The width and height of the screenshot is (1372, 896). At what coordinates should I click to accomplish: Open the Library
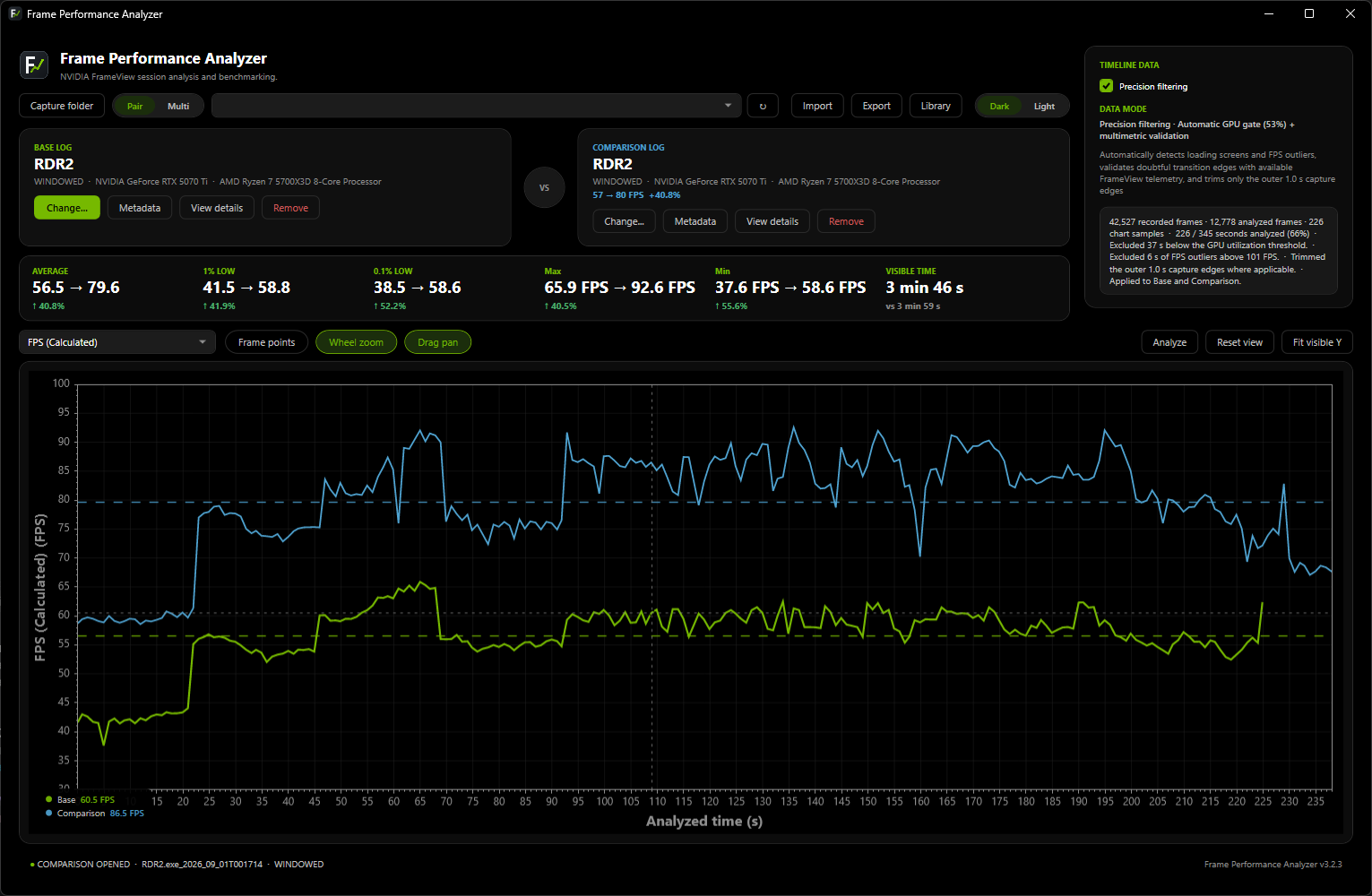click(x=936, y=106)
